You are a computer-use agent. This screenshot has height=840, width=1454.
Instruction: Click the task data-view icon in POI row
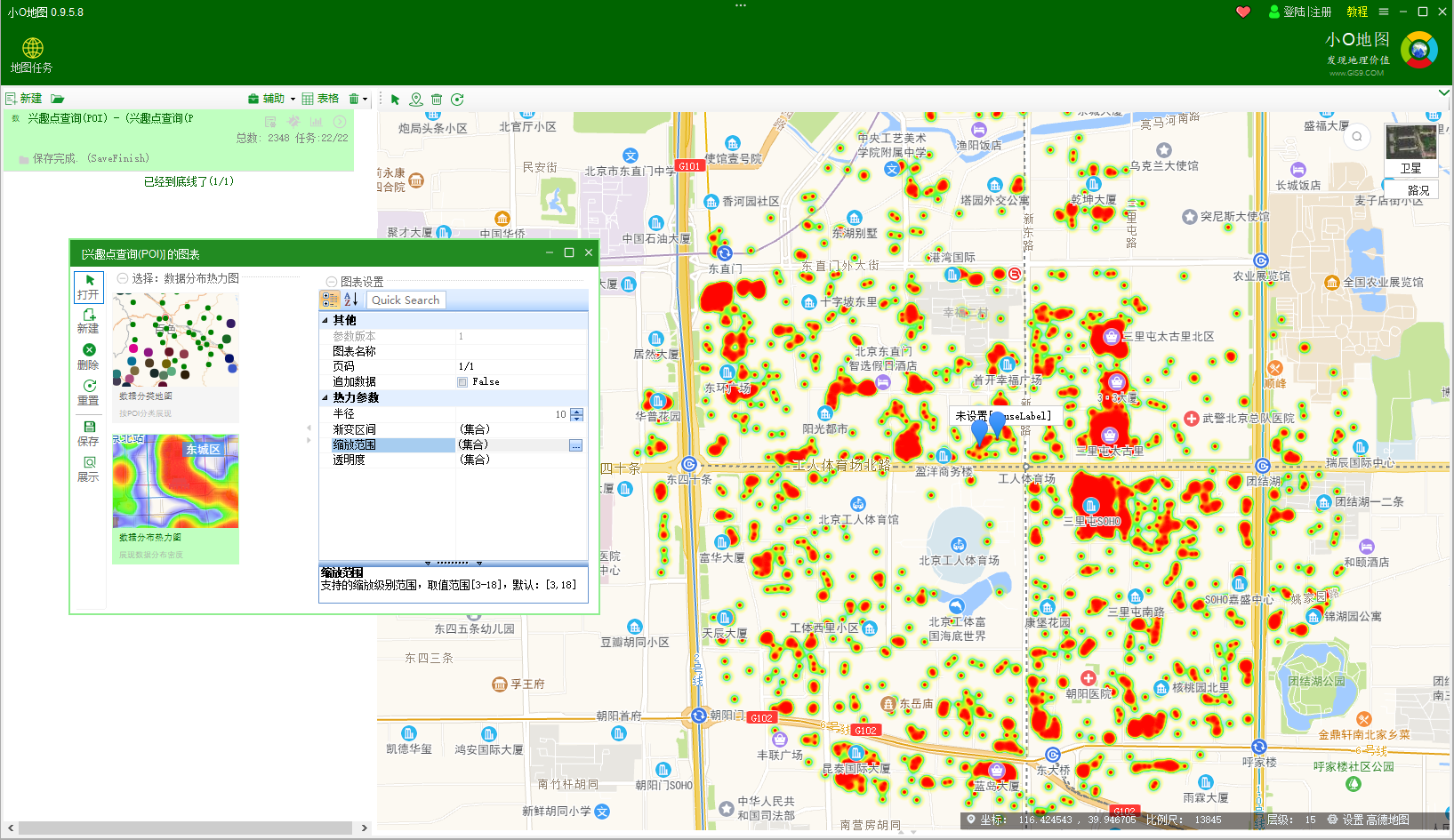point(270,121)
